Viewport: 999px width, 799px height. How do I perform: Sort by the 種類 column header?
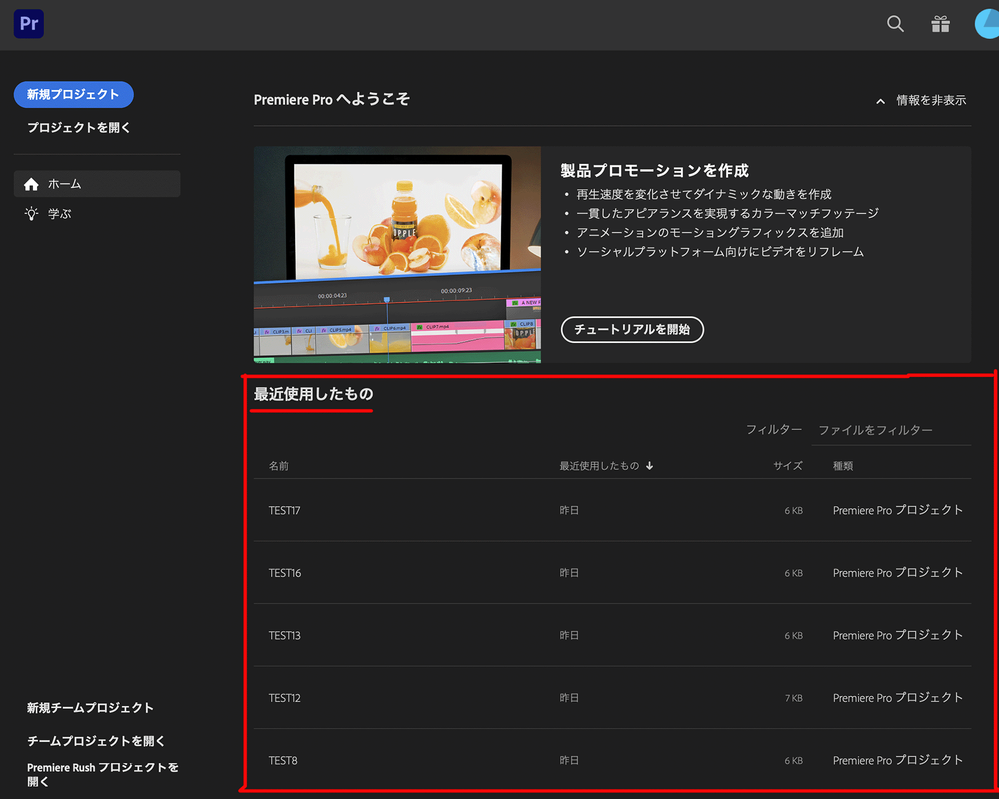point(843,466)
